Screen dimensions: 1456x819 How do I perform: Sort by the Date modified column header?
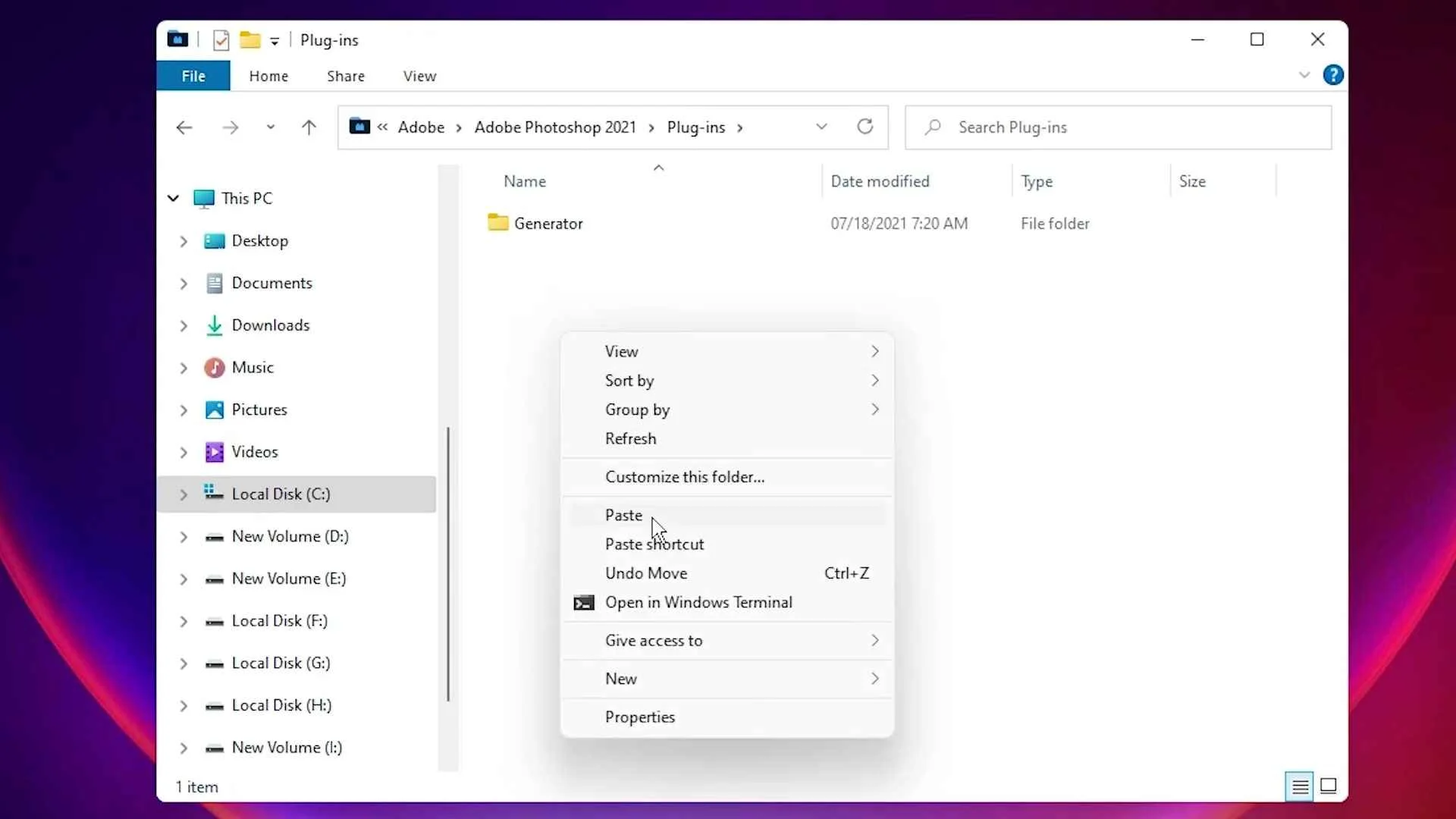click(x=880, y=181)
